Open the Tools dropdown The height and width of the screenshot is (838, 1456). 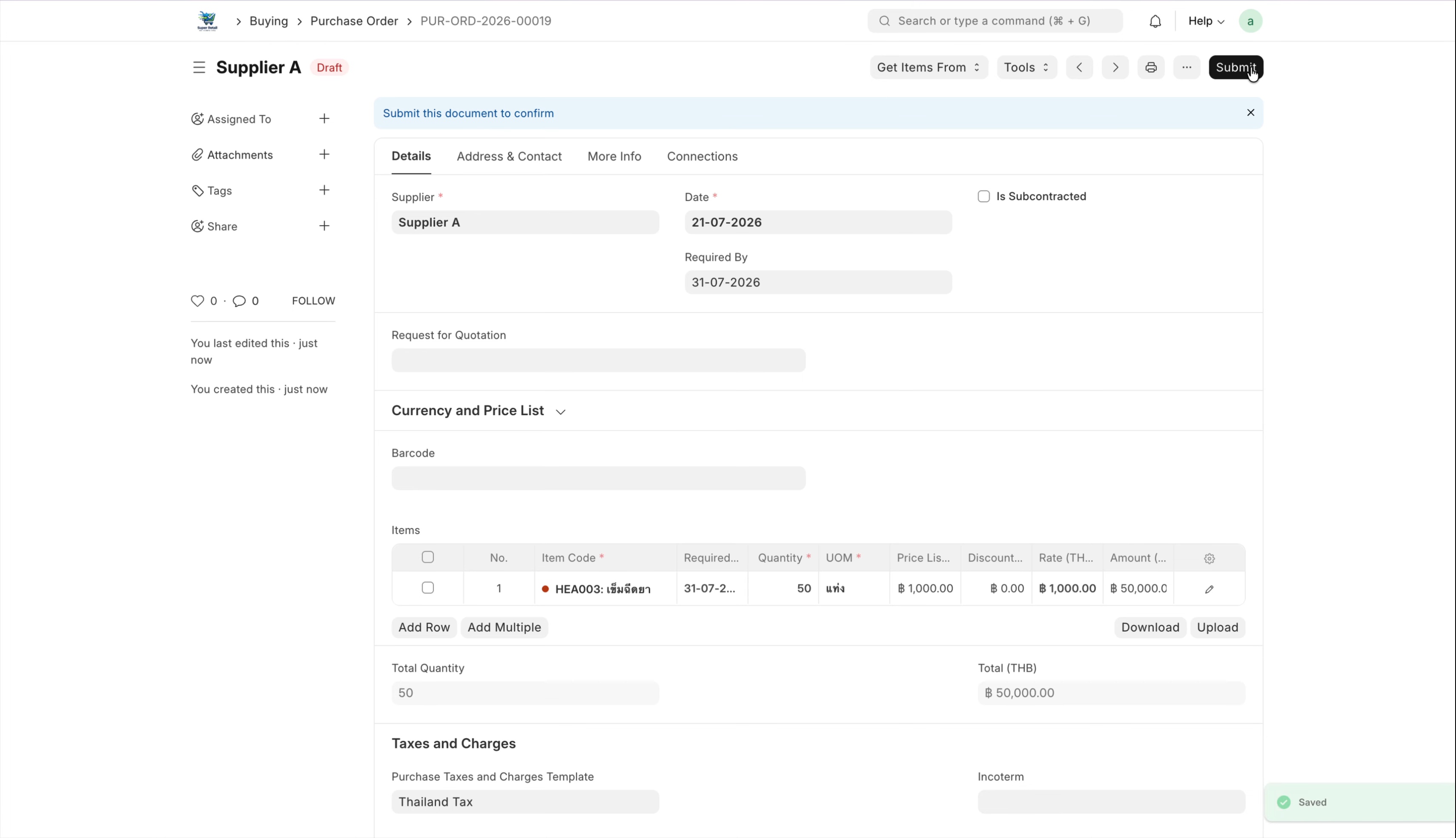1026,67
